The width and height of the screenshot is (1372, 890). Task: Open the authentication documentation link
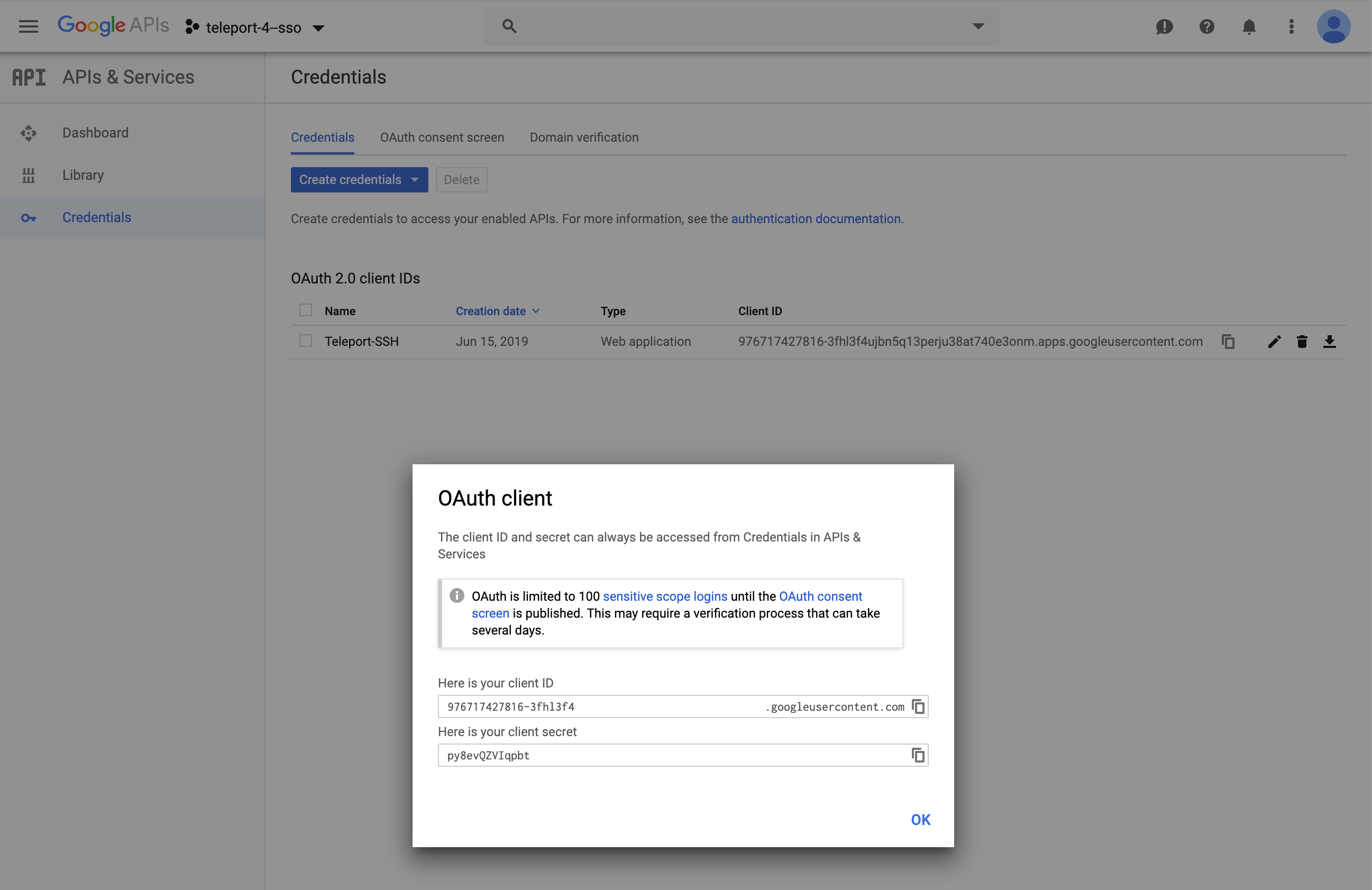(x=816, y=219)
